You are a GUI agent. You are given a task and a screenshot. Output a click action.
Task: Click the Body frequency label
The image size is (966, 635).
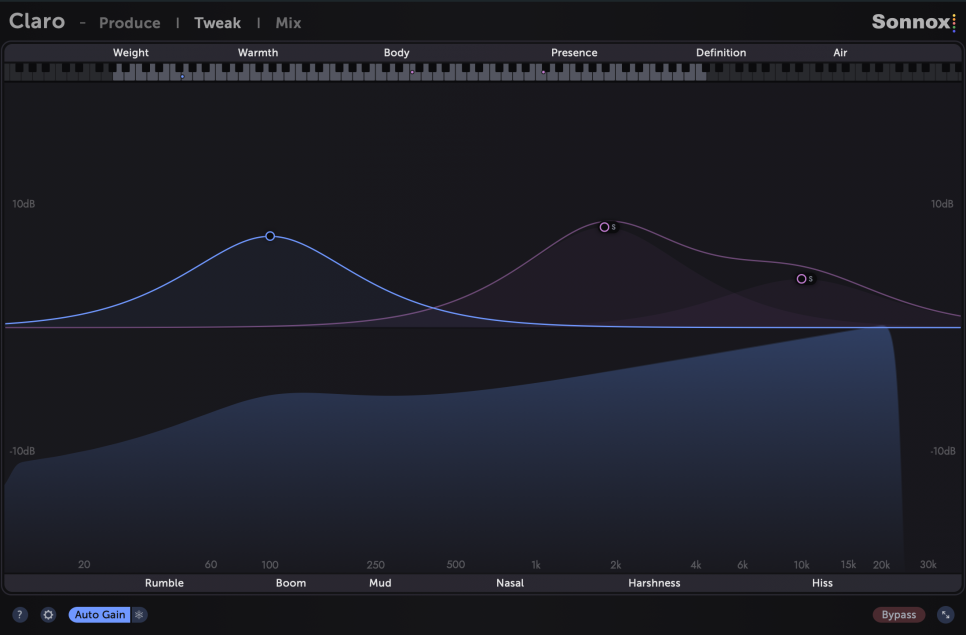pyautogui.click(x=396, y=52)
